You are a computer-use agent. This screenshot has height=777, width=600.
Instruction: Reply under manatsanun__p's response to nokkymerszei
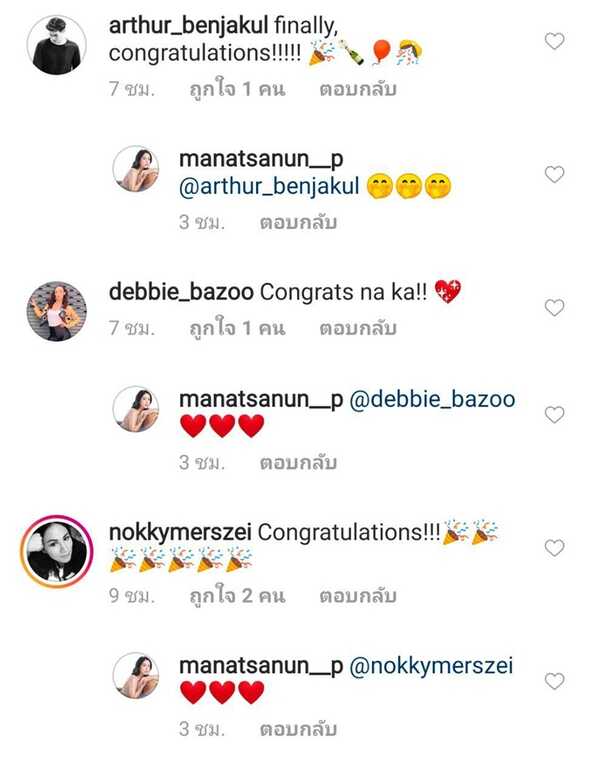(x=298, y=730)
